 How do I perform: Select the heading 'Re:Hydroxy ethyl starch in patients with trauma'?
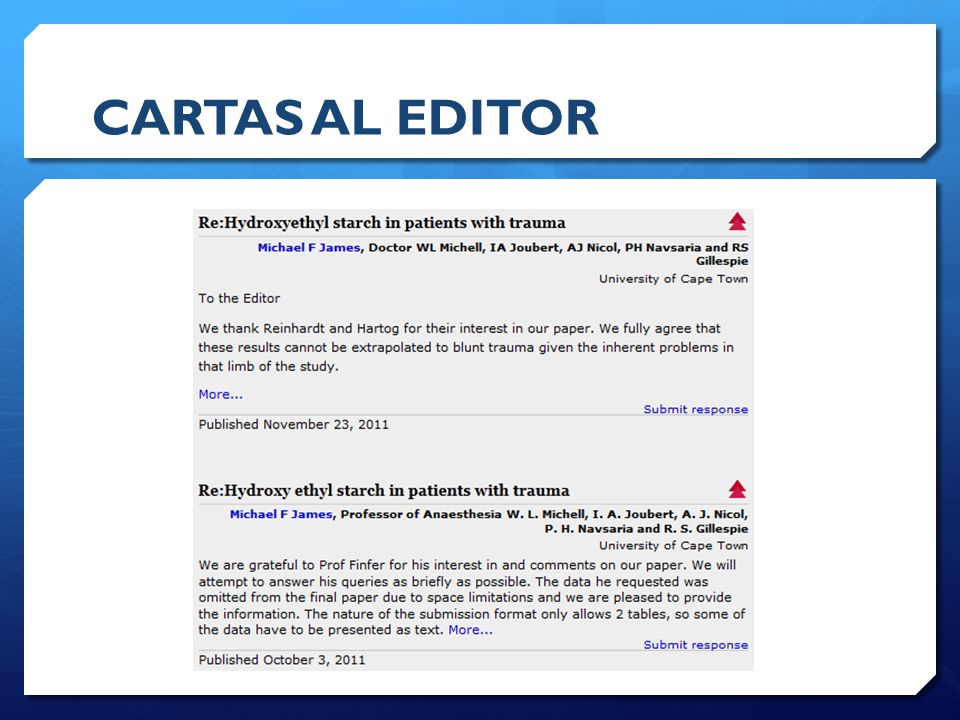[x=384, y=490]
